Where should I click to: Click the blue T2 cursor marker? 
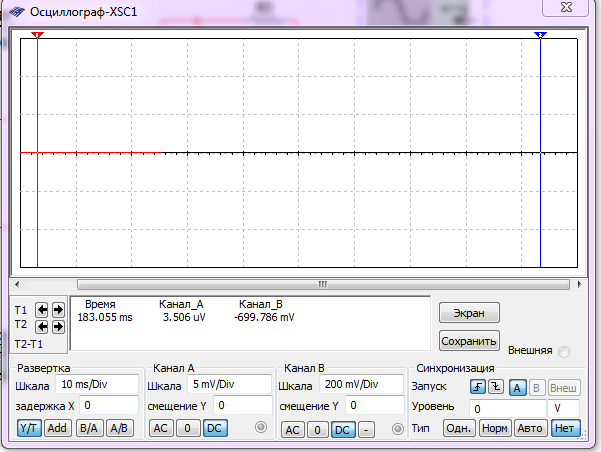(540, 35)
